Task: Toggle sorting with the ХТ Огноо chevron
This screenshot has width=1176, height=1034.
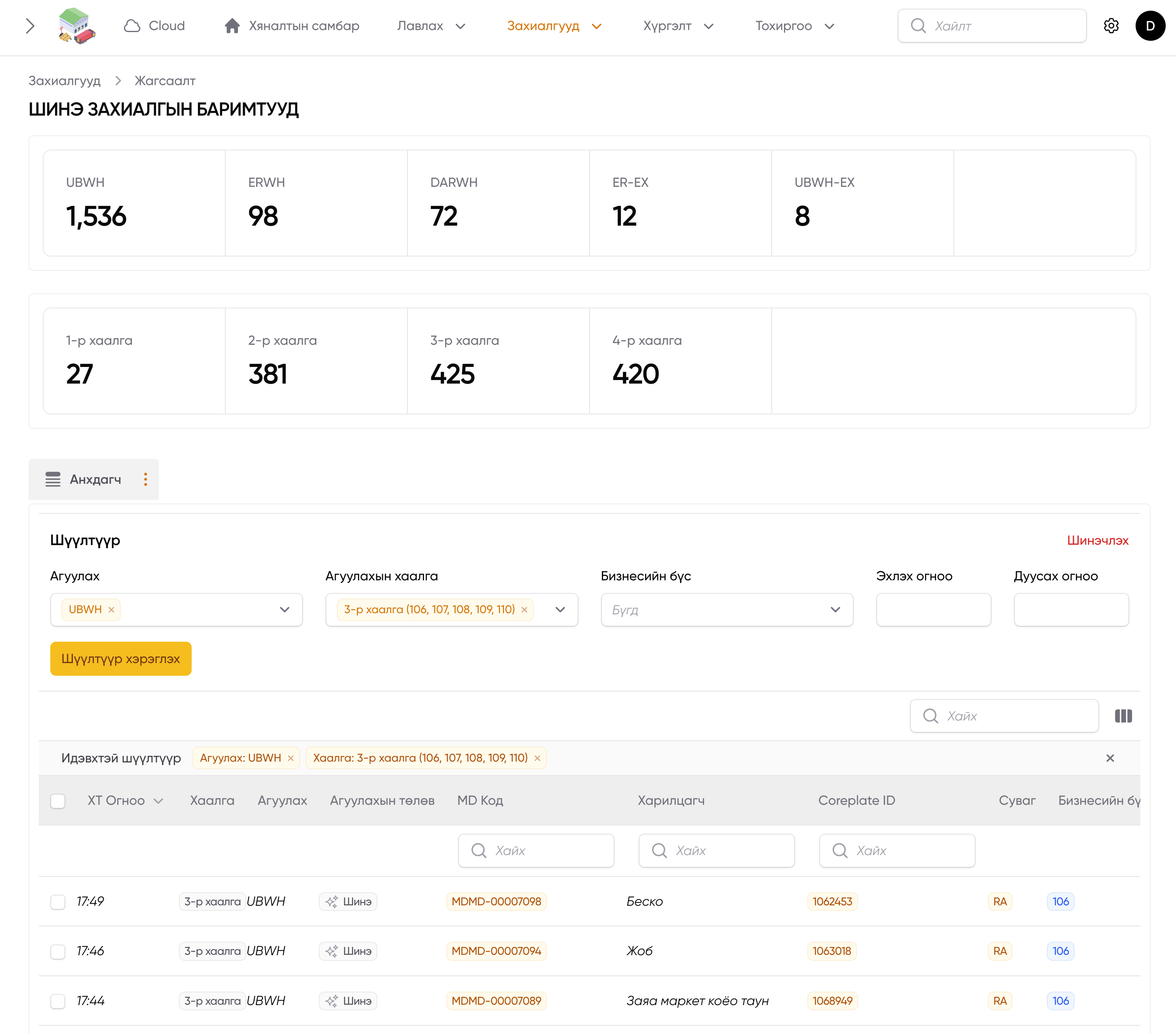Action: click(x=159, y=800)
